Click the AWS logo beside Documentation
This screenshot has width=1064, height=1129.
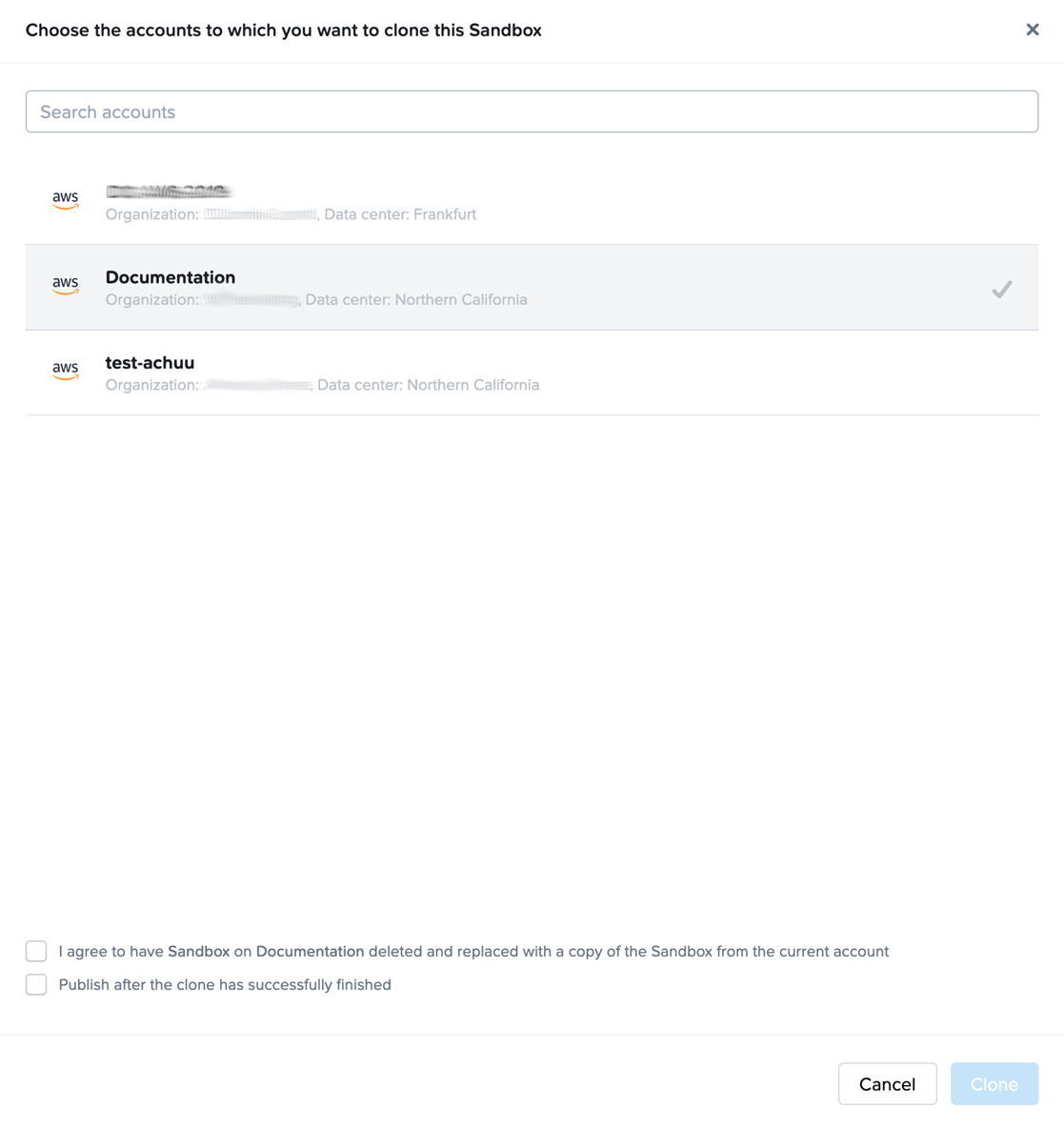[66, 285]
